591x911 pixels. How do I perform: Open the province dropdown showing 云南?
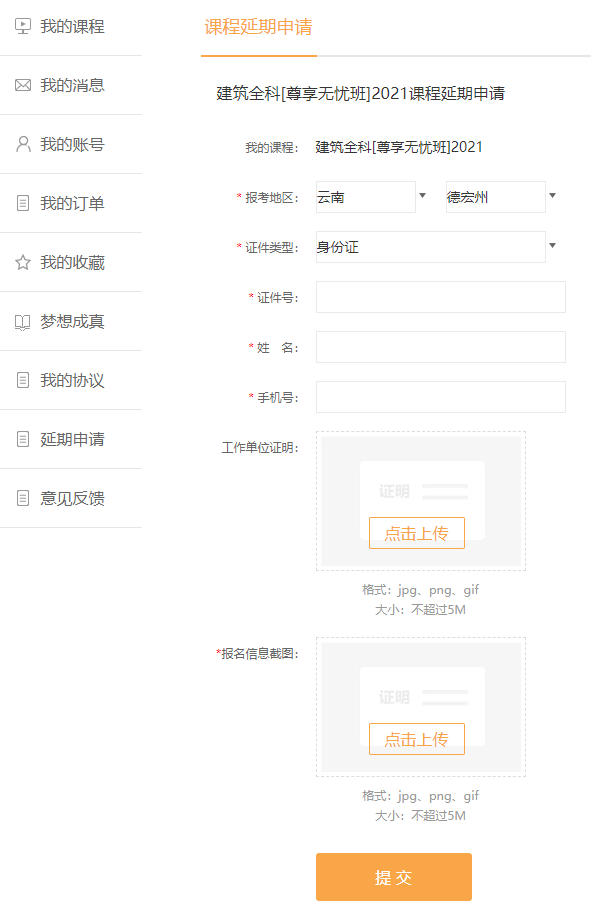366,197
